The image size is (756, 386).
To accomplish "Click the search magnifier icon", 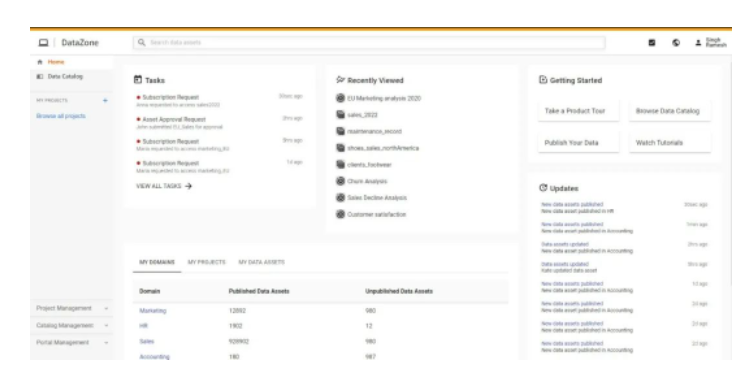I will click(x=141, y=42).
